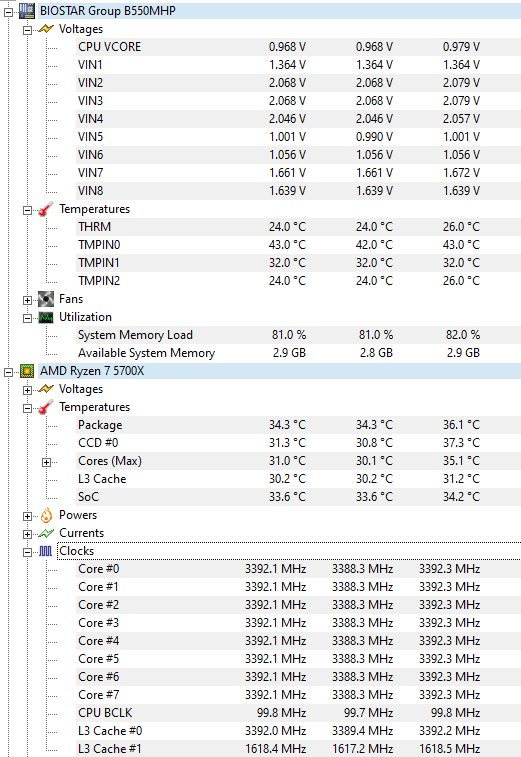
Task: Select the CCD #0 temperature row
Action: tap(298, 443)
